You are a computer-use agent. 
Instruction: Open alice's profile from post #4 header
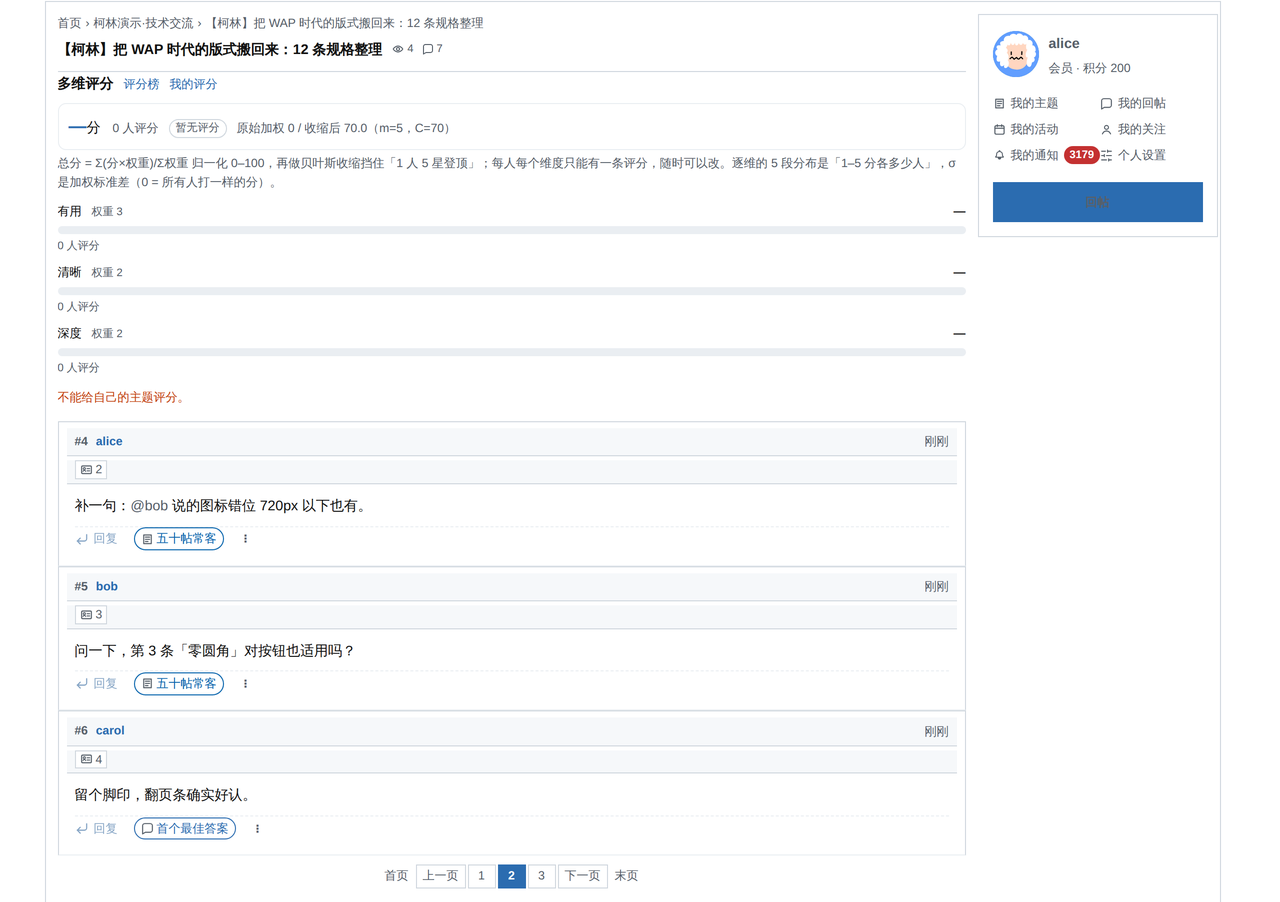[x=109, y=441]
